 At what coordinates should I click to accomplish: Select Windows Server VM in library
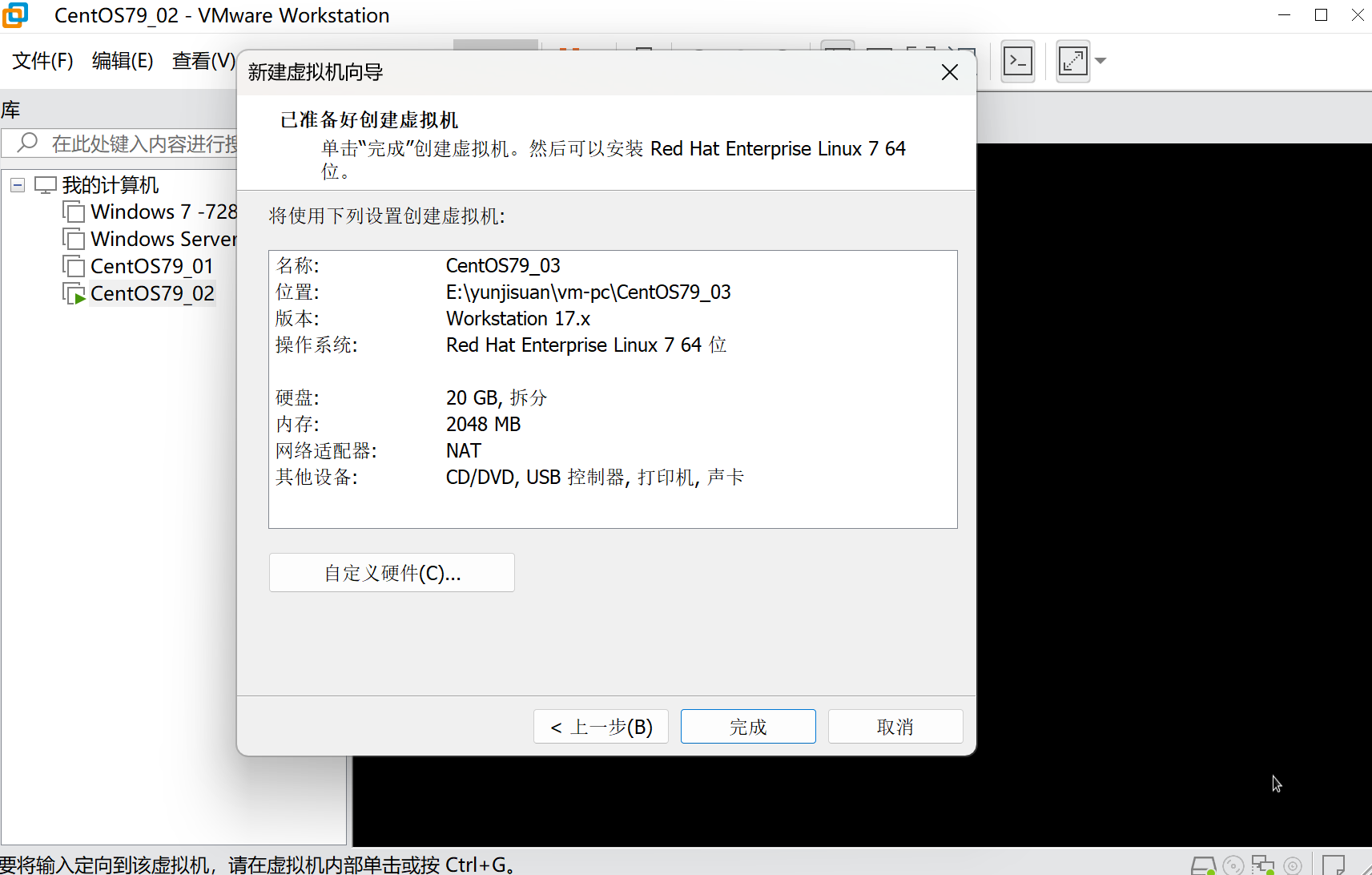pyautogui.click(x=164, y=239)
